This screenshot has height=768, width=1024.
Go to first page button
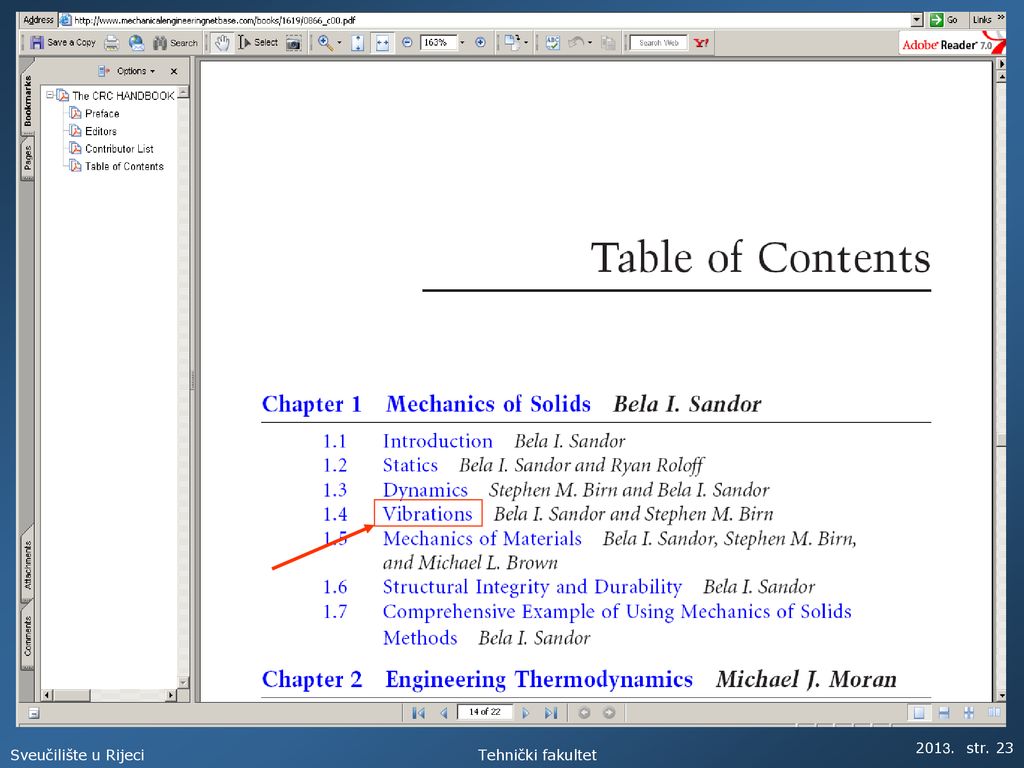419,713
